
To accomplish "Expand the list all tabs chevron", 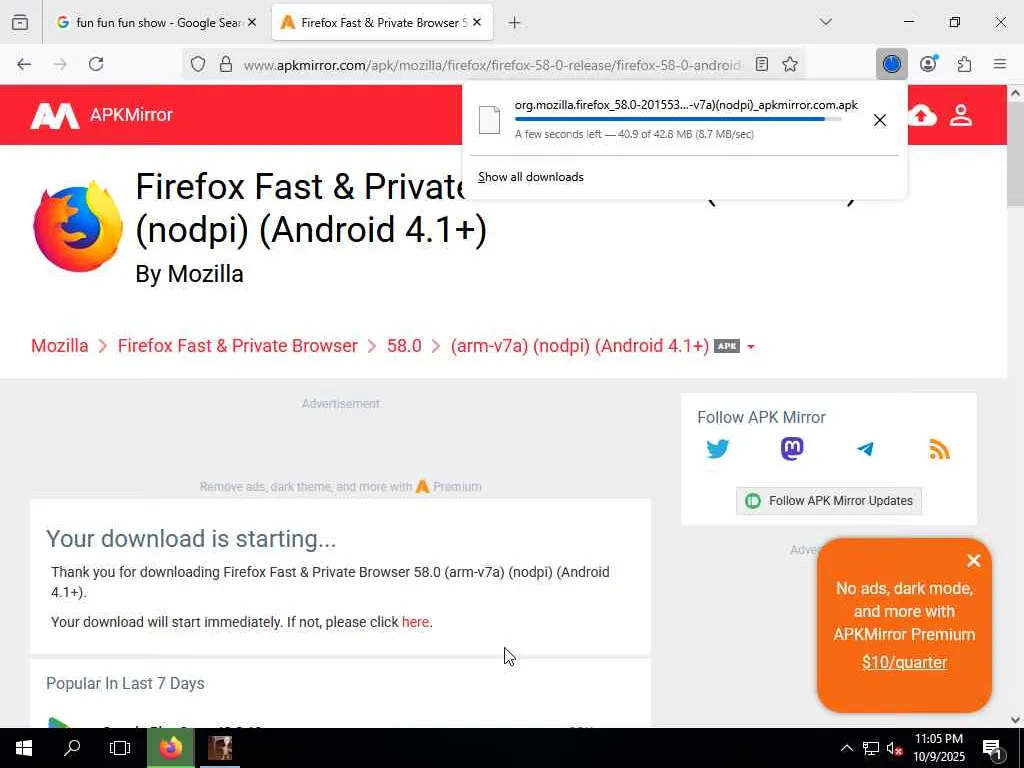I will pyautogui.click(x=826, y=22).
